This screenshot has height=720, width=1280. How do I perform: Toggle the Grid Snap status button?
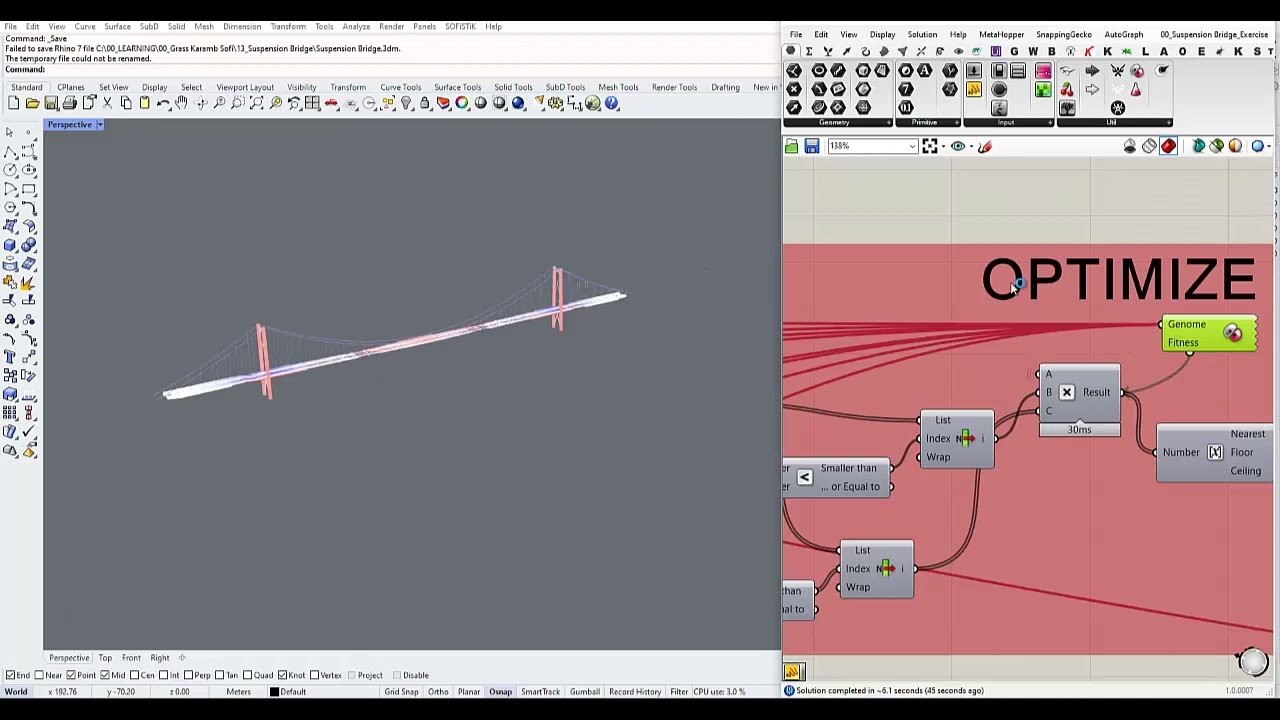click(401, 692)
